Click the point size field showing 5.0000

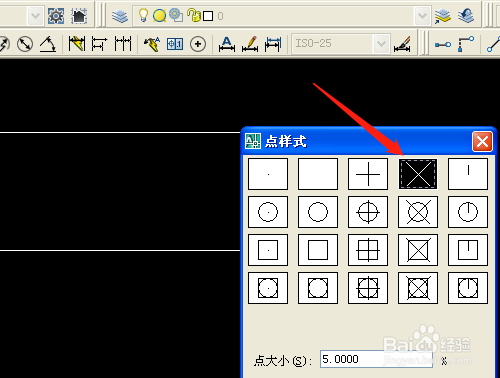[376, 359]
